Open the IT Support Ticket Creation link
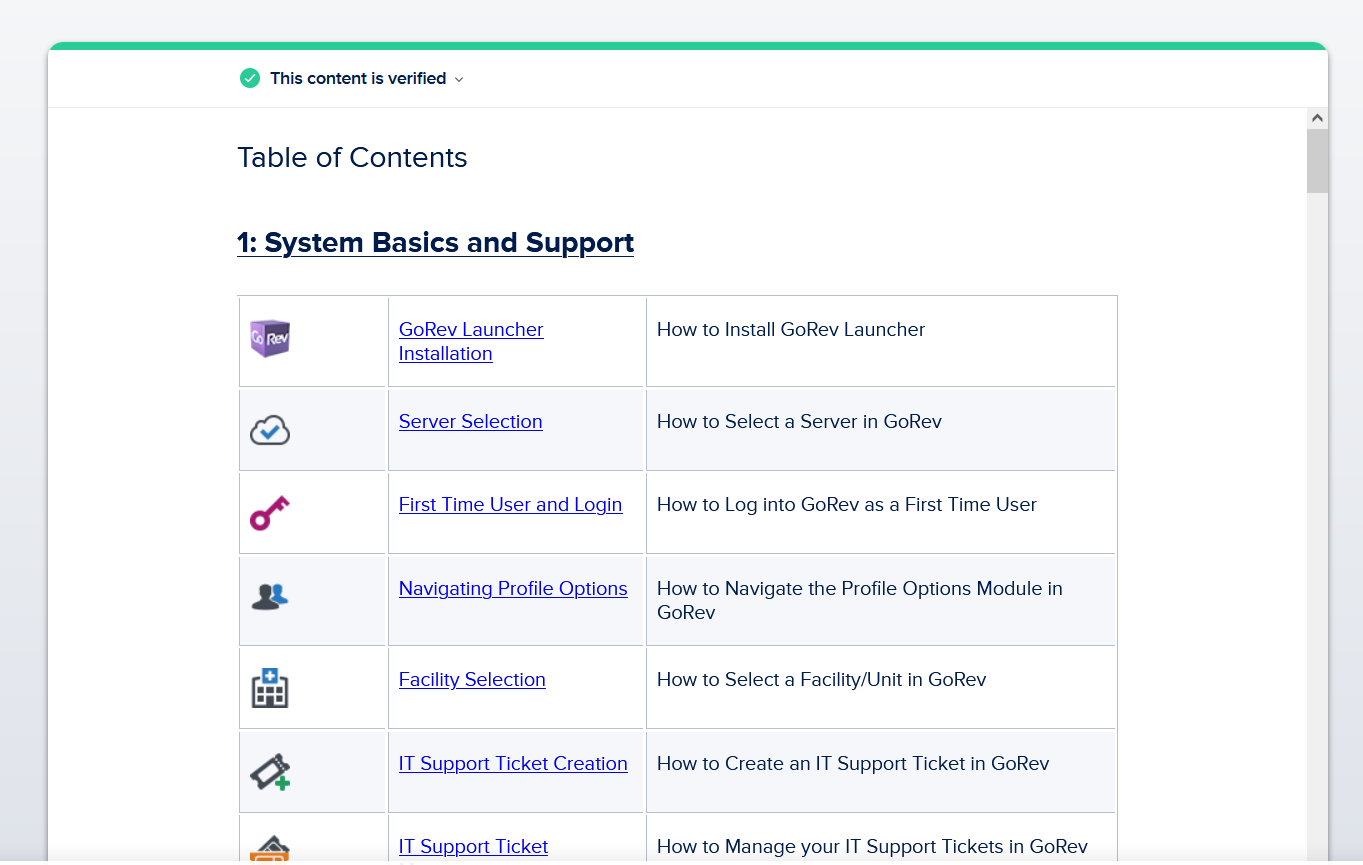 (x=513, y=763)
